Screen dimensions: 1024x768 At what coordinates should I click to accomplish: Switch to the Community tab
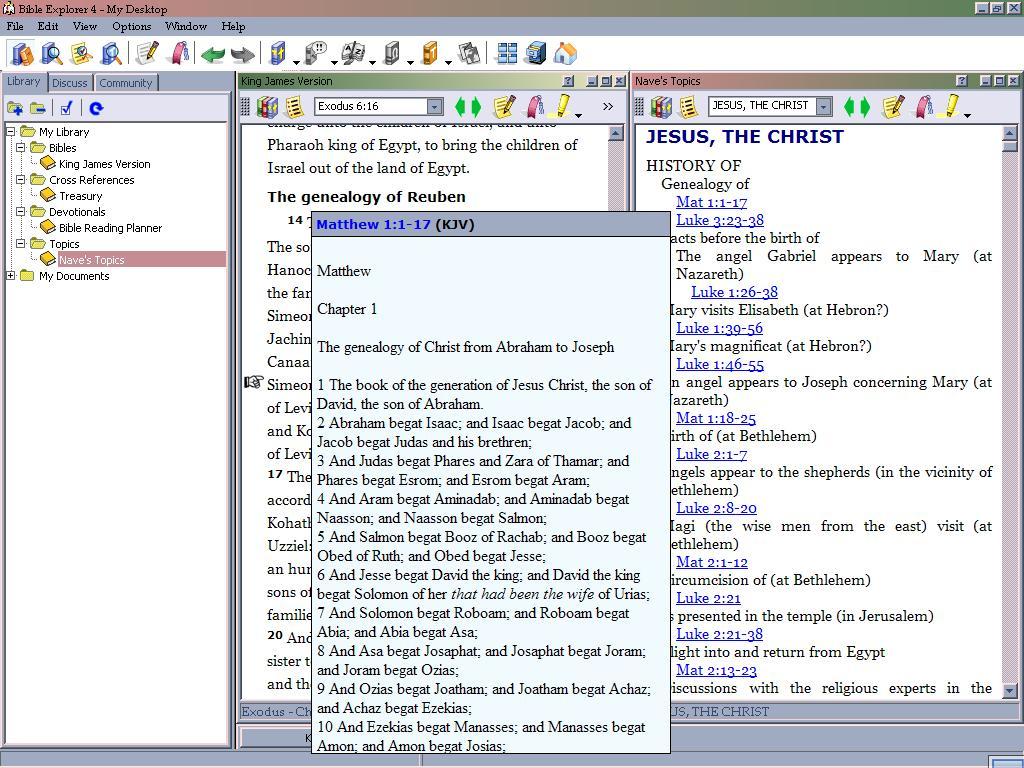click(x=126, y=83)
